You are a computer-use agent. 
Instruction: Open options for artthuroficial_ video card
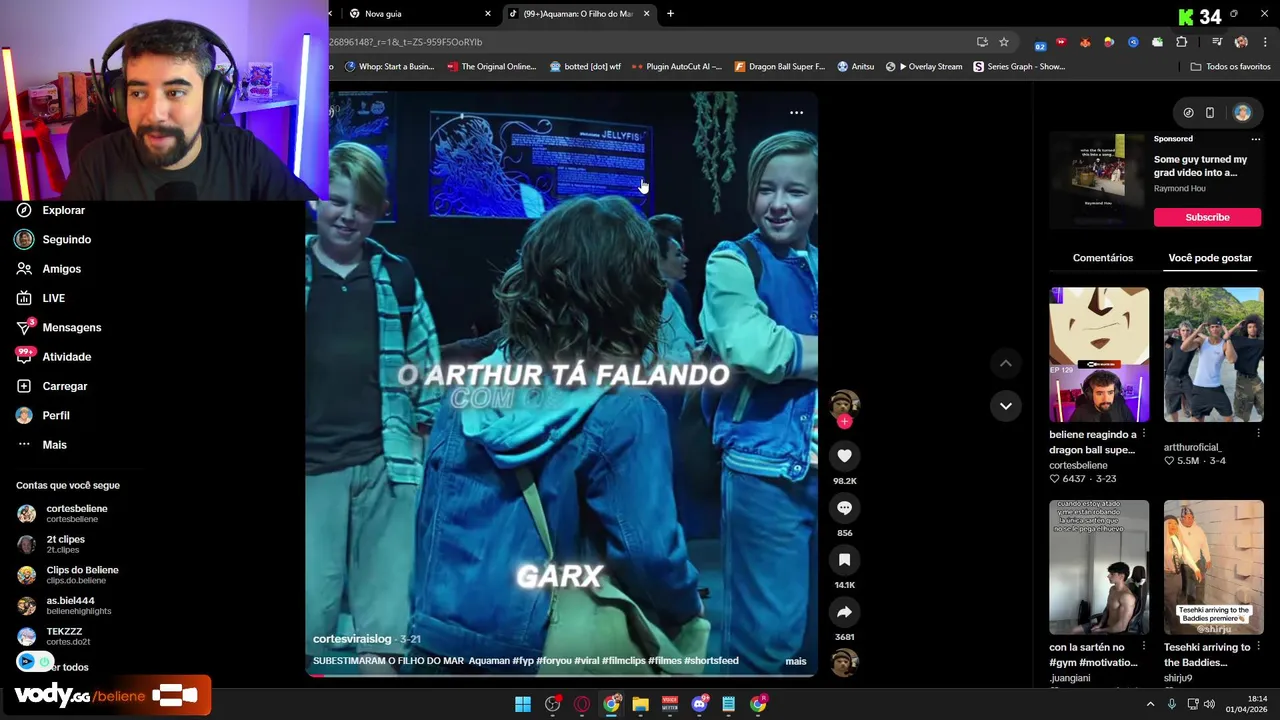(1258, 433)
